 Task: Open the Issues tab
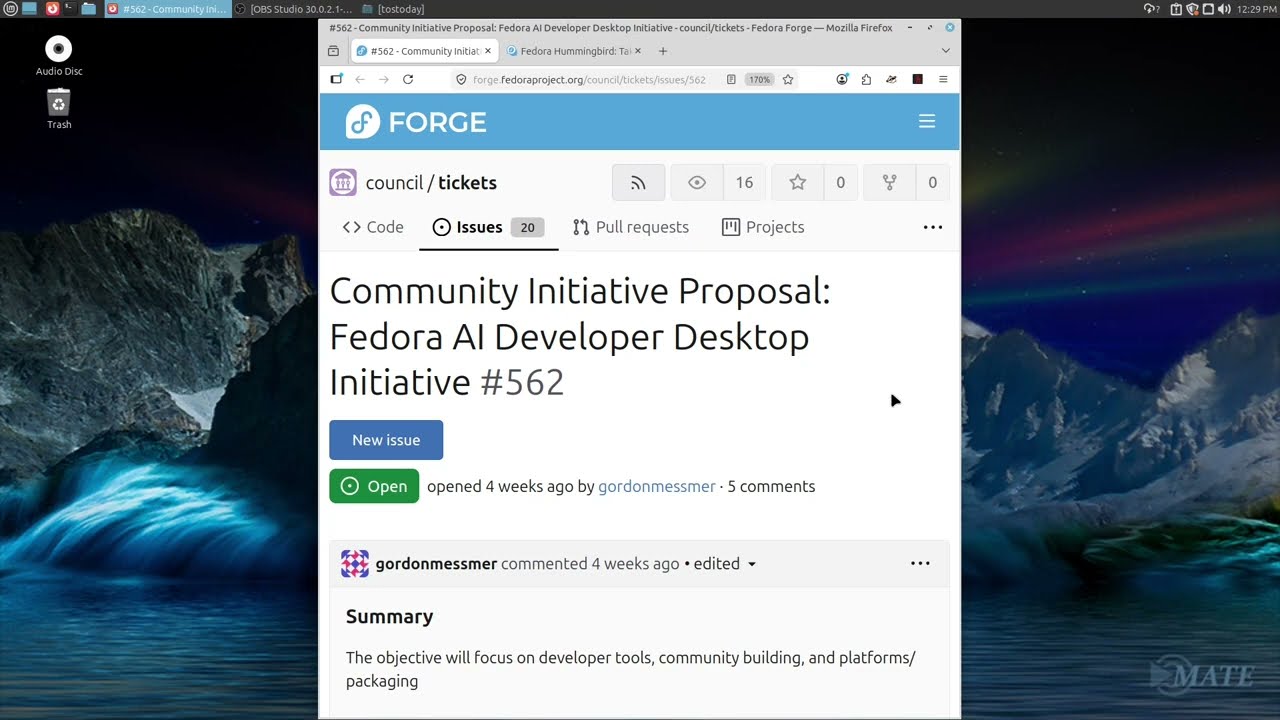tap(488, 227)
